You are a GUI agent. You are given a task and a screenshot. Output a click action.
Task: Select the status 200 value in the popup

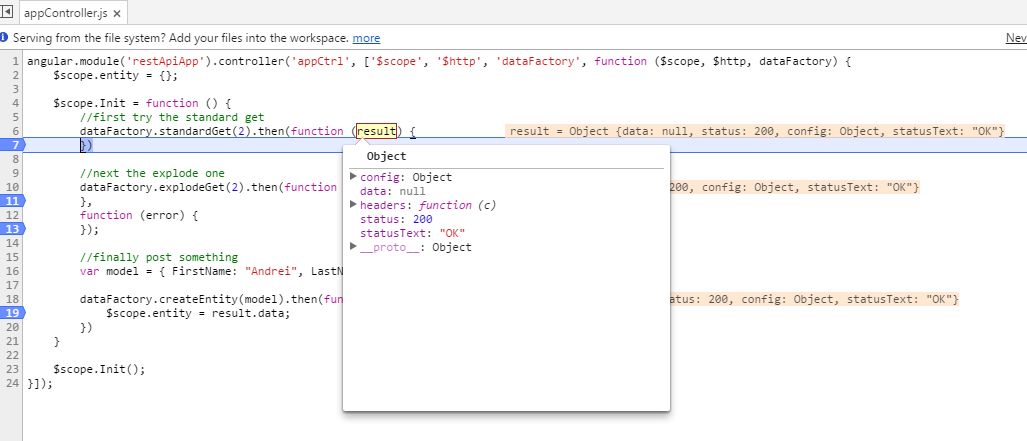[x=422, y=219]
